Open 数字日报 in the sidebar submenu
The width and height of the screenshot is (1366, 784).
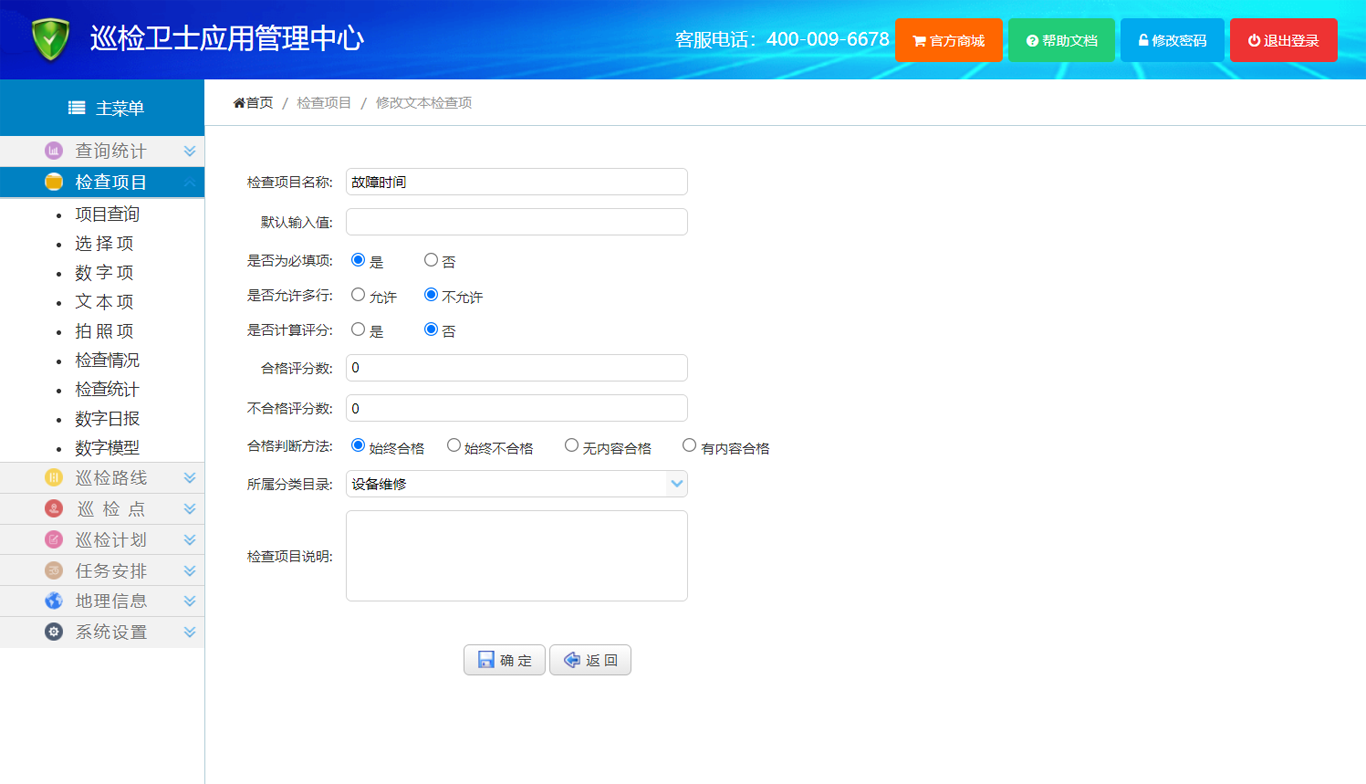click(107, 419)
